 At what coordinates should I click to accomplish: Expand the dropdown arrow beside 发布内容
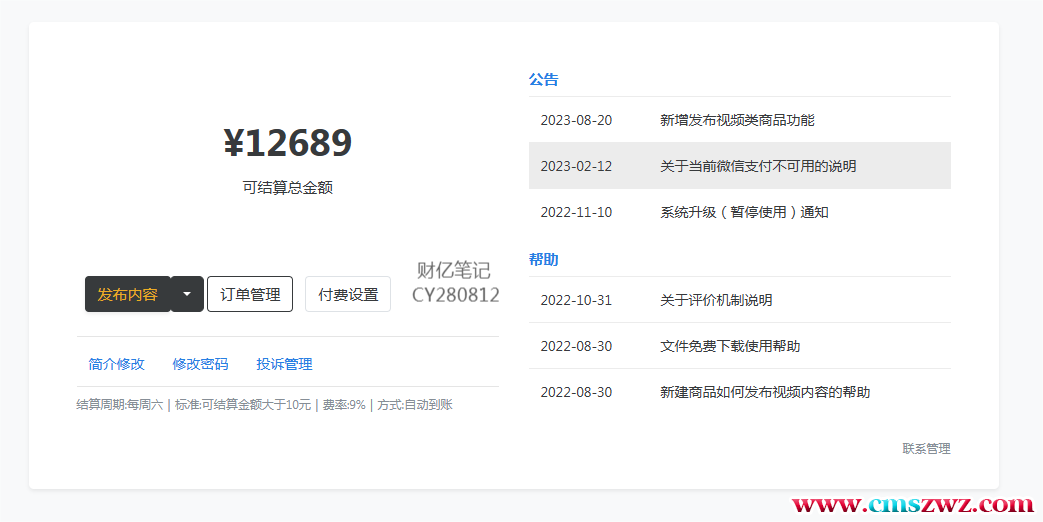coord(187,294)
